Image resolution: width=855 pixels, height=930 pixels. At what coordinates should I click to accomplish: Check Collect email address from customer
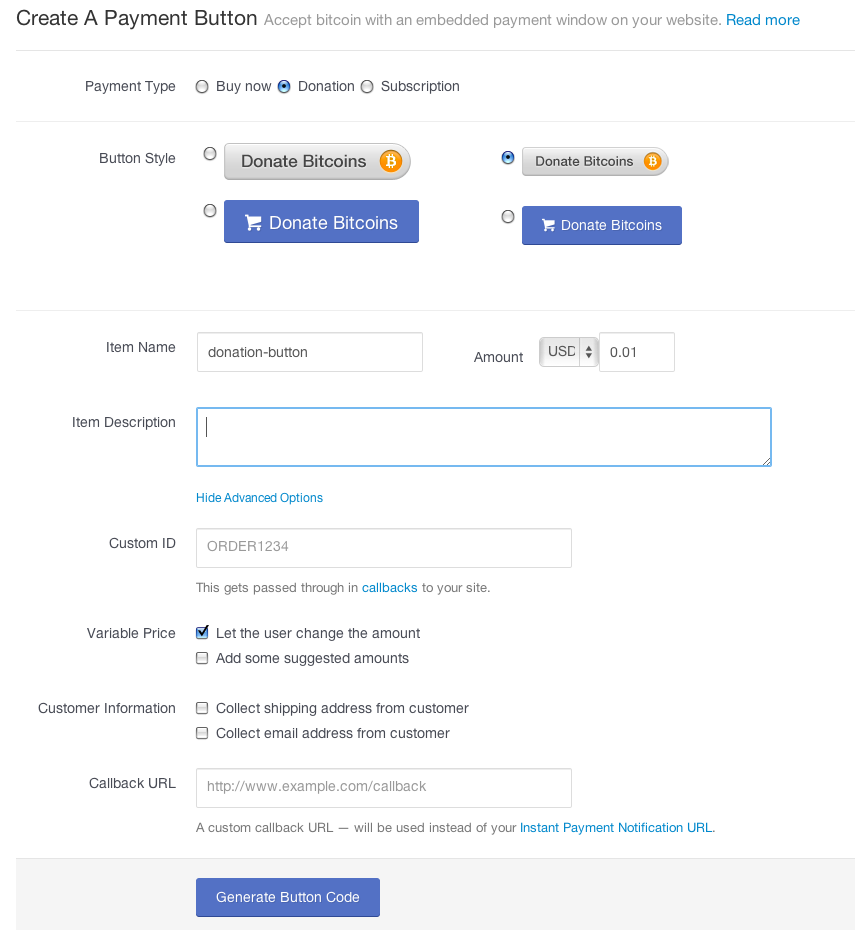(202, 732)
